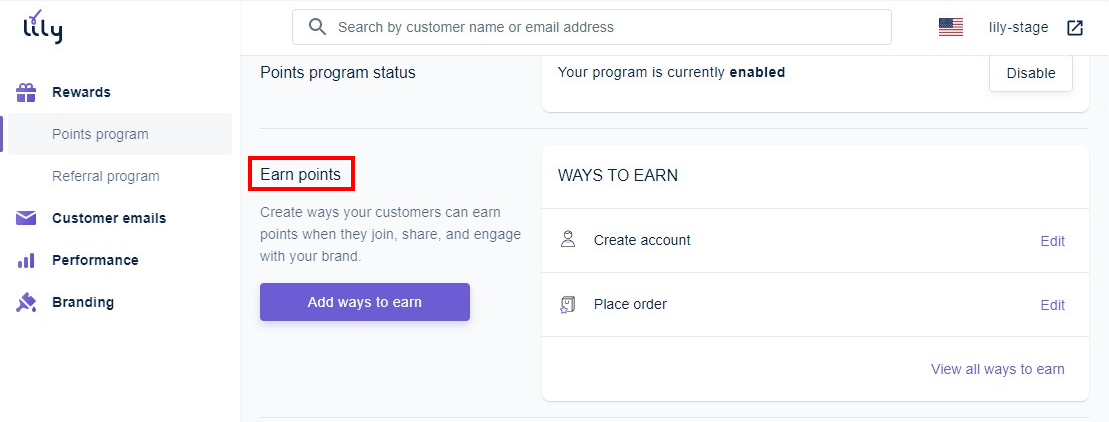Edit the Create account earning rule
Screen dimensions: 1109x422
pyautogui.click(x=1052, y=241)
